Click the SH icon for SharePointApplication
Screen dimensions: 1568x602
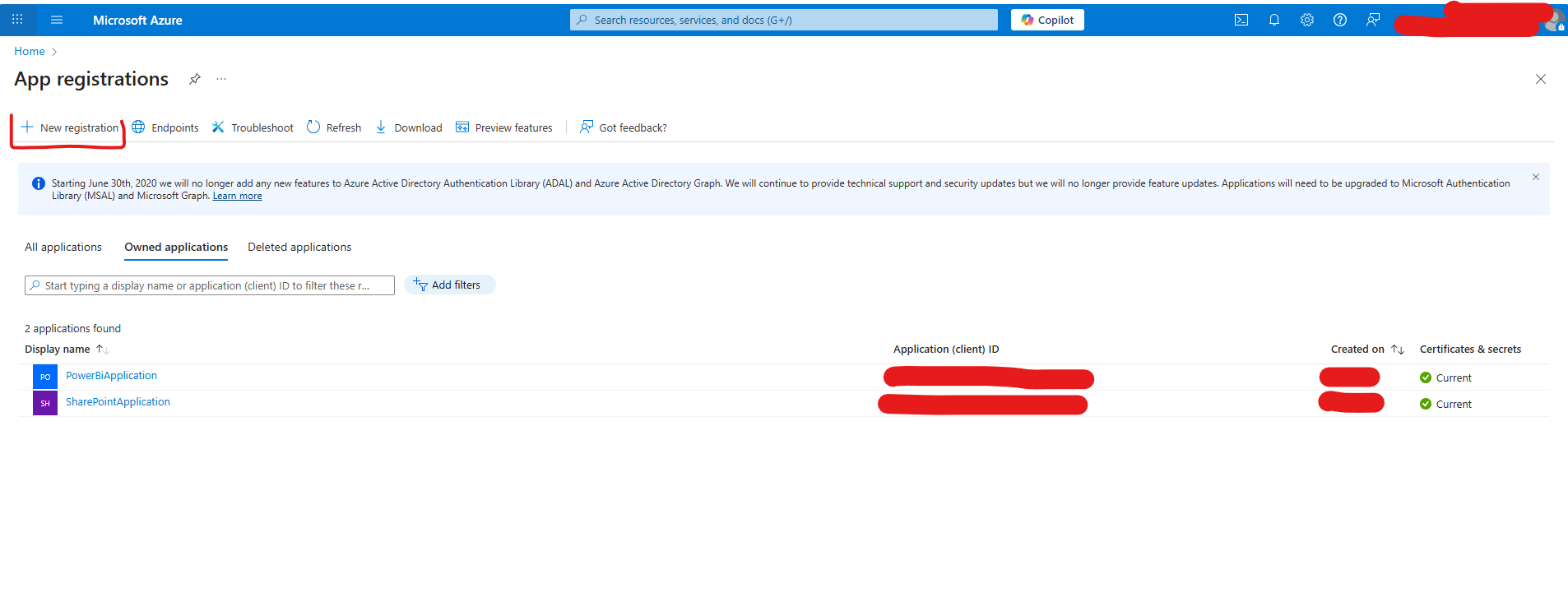[x=45, y=403]
